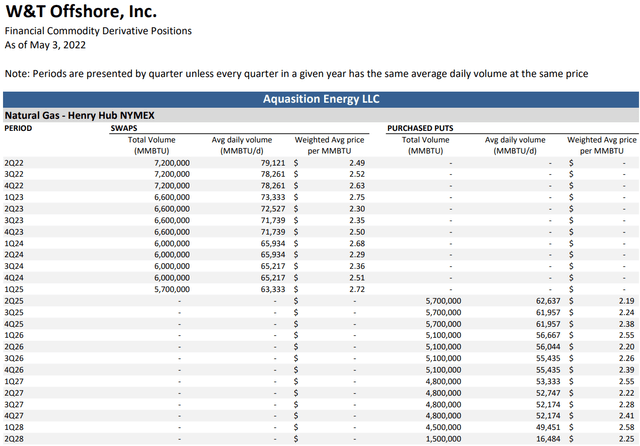Select swaps price 2.52 in 3Q22 row
The width and height of the screenshot is (640, 446).
tap(357, 174)
